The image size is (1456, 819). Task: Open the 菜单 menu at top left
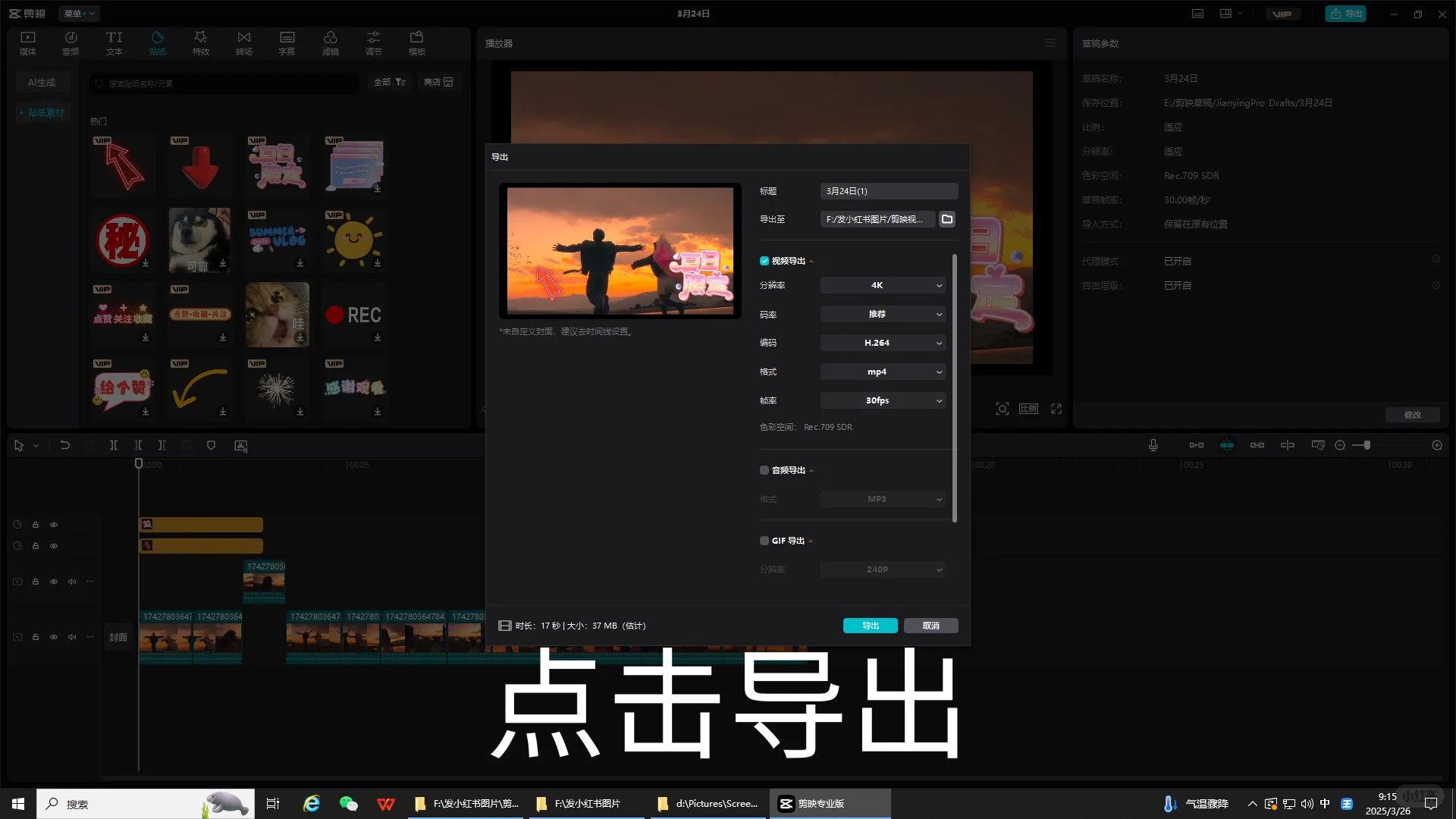click(79, 13)
